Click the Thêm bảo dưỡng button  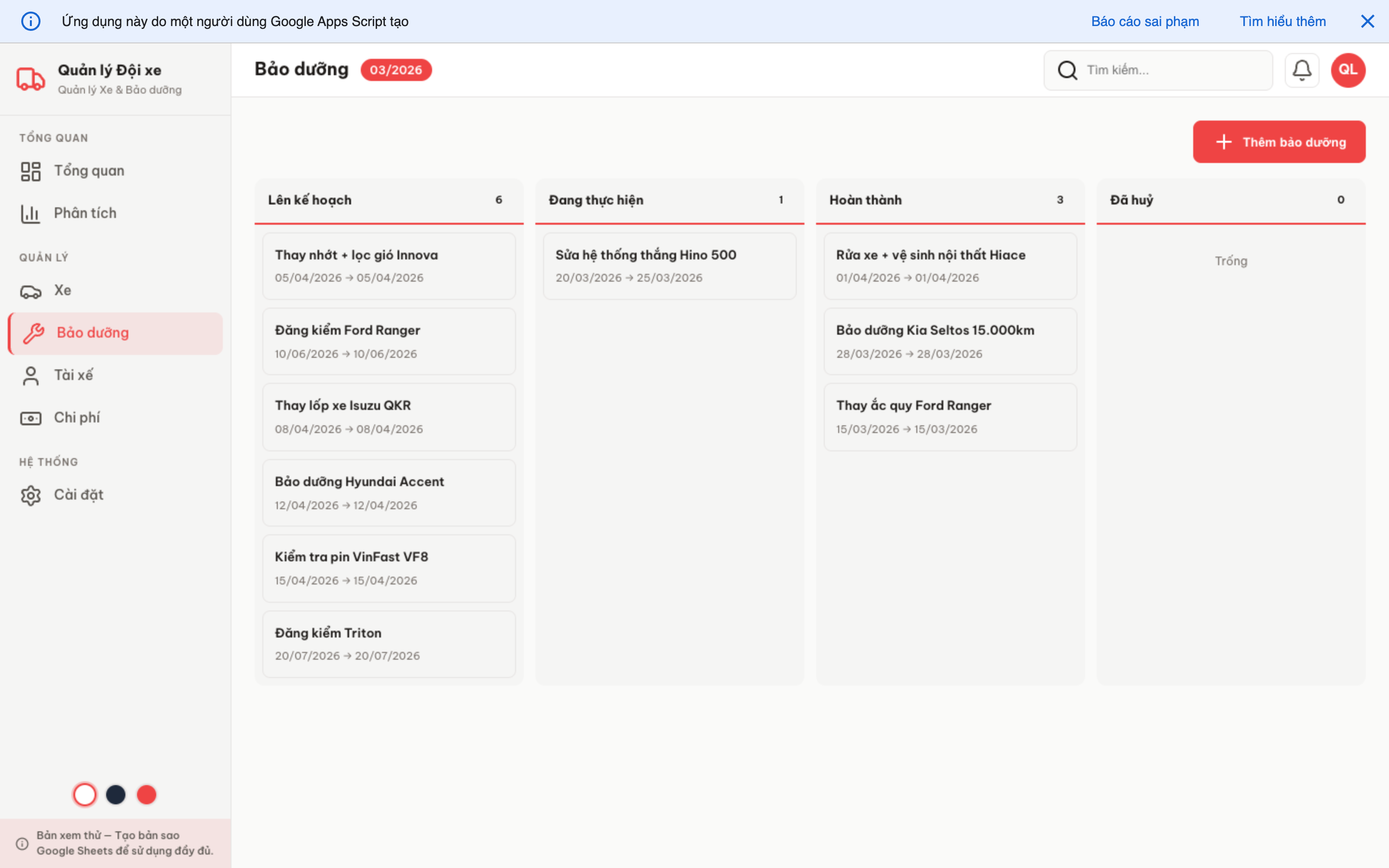pos(1280,141)
